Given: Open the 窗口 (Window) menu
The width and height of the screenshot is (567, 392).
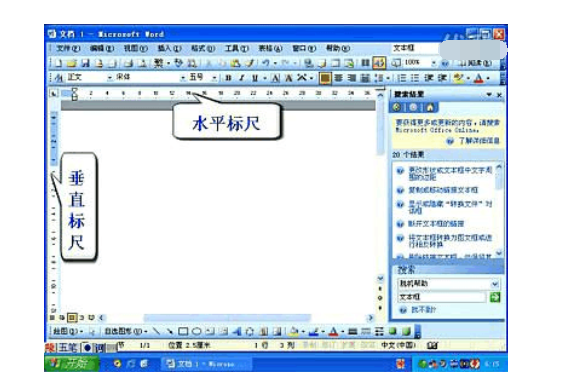Looking at the screenshot, I should tap(304, 48).
